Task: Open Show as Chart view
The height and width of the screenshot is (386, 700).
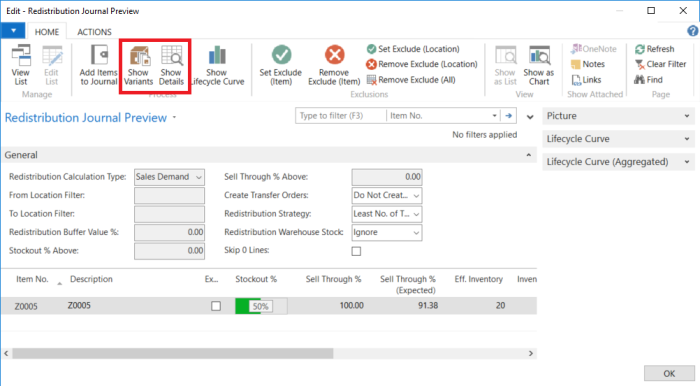Action: (539, 66)
